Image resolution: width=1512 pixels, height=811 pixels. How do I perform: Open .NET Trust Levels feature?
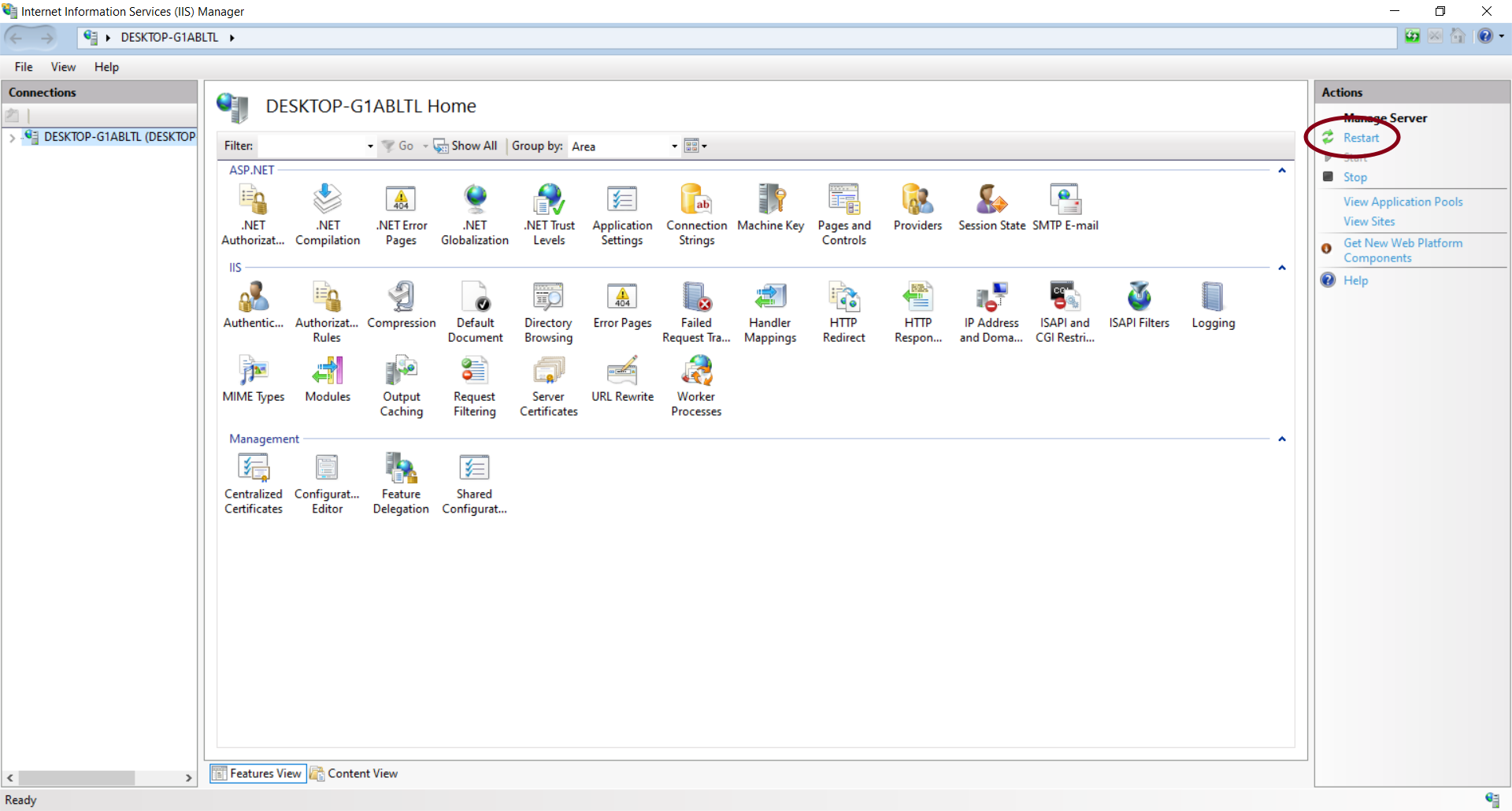click(549, 215)
